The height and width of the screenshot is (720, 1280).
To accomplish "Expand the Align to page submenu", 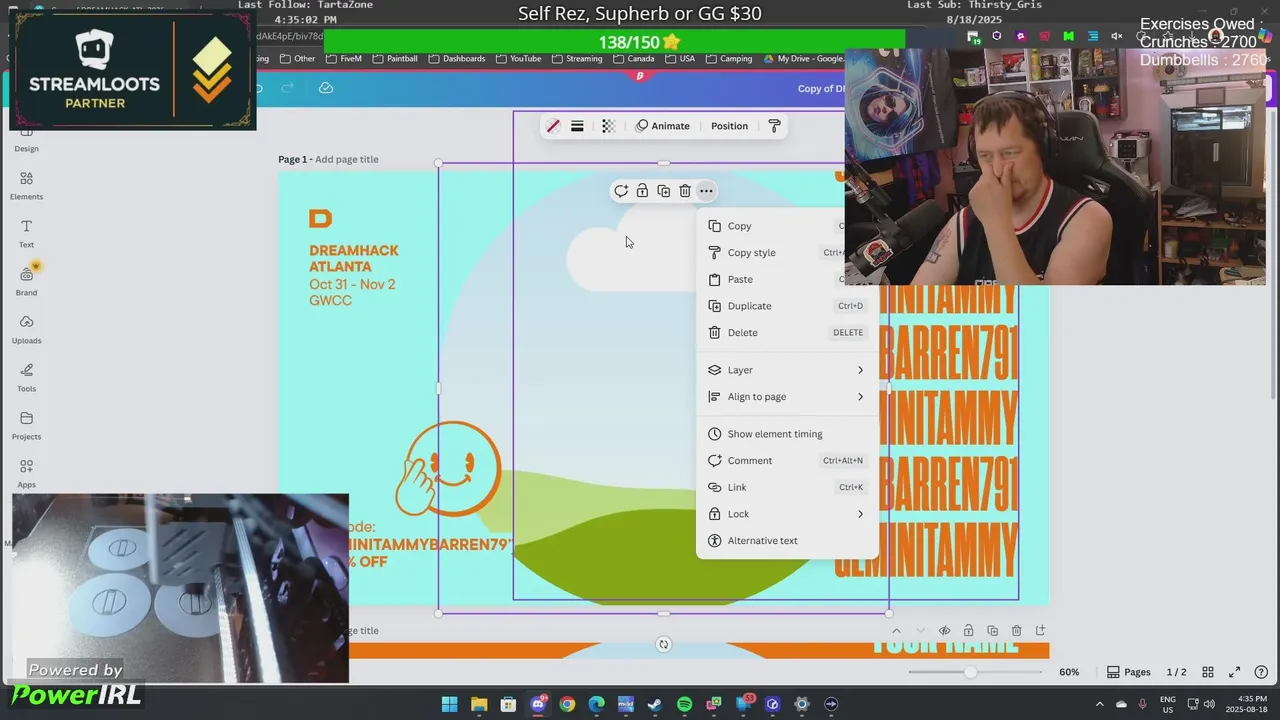I will (787, 397).
